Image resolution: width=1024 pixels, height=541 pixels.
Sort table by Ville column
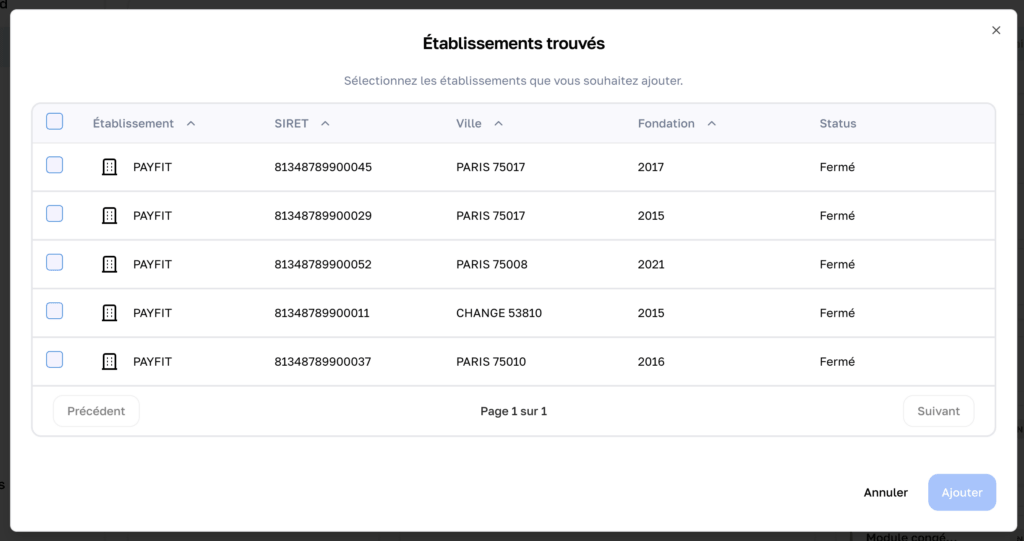(x=498, y=124)
